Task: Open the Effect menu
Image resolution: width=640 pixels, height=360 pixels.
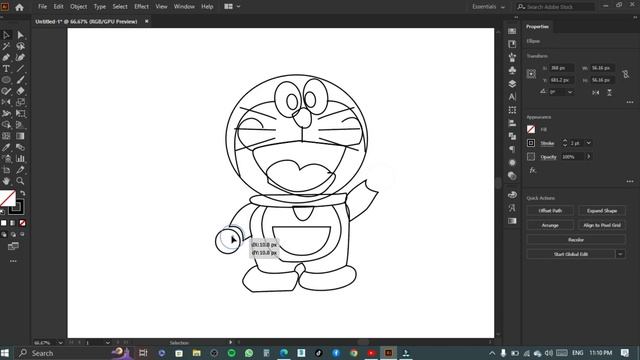Action: [141, 7]
